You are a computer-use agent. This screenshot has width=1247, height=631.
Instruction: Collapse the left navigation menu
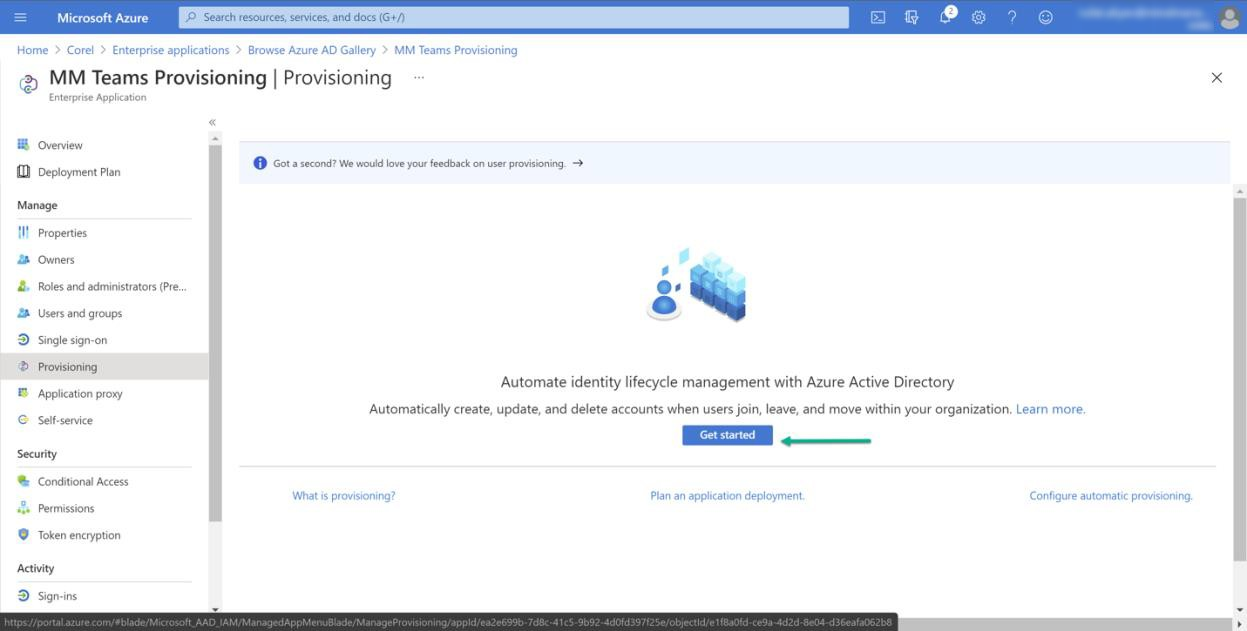(212, 122)
